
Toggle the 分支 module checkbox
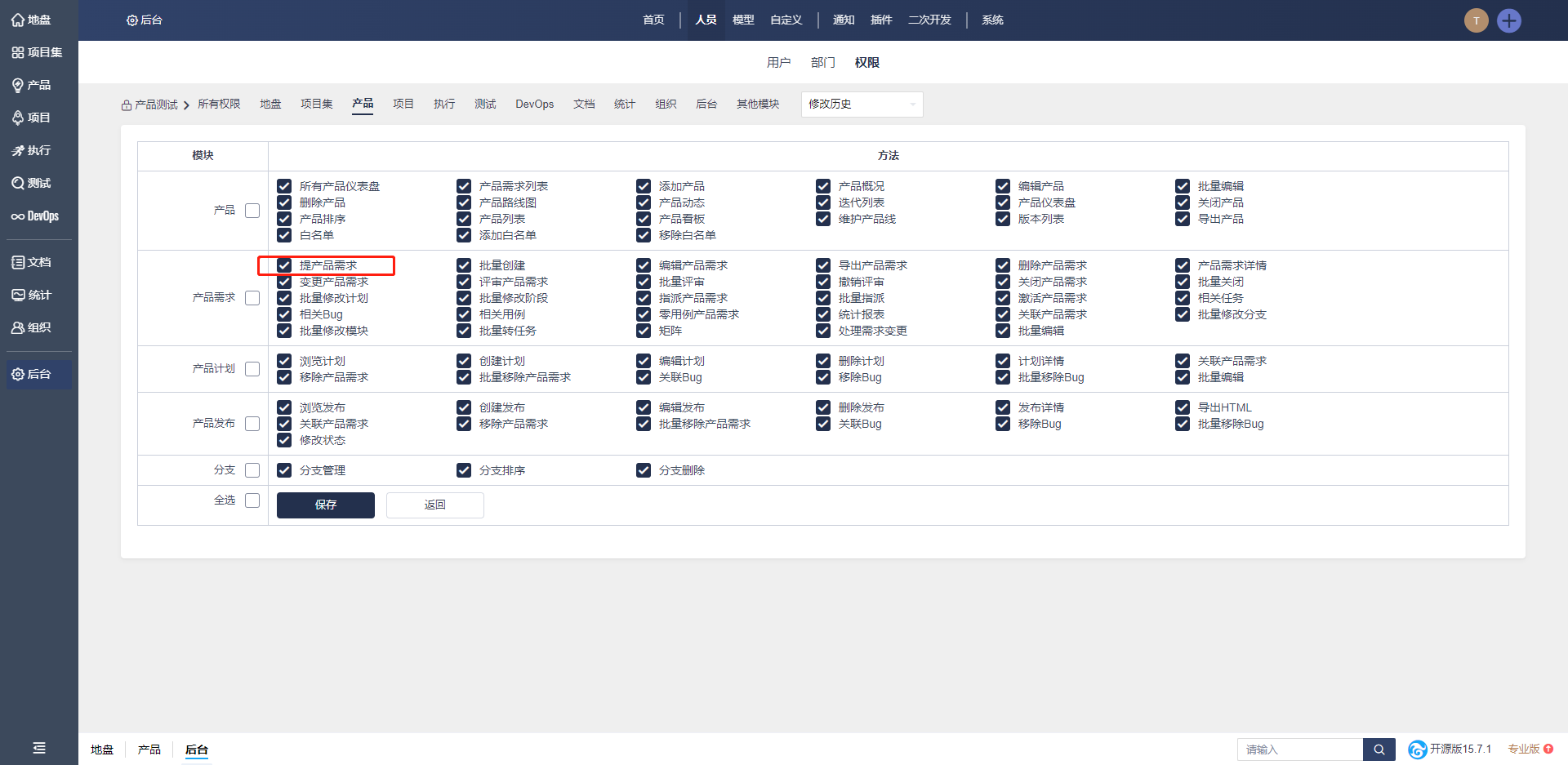coord(252,470)
